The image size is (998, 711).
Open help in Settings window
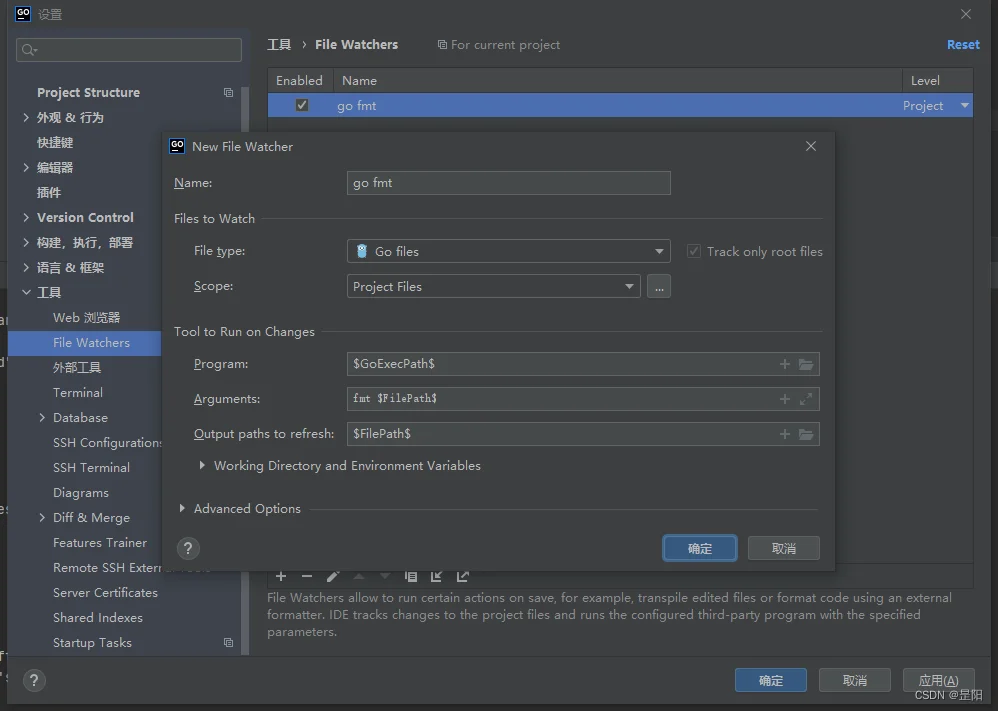[34, 680]
